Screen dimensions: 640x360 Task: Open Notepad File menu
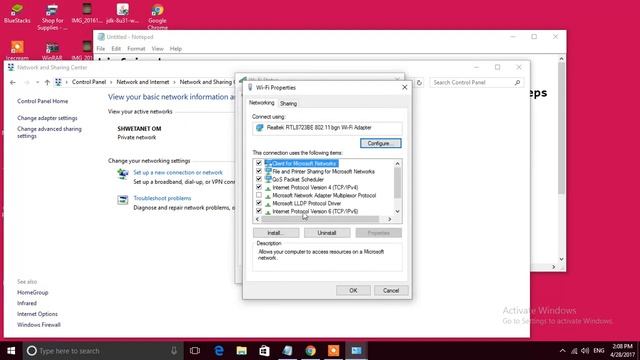click(101, 49)
